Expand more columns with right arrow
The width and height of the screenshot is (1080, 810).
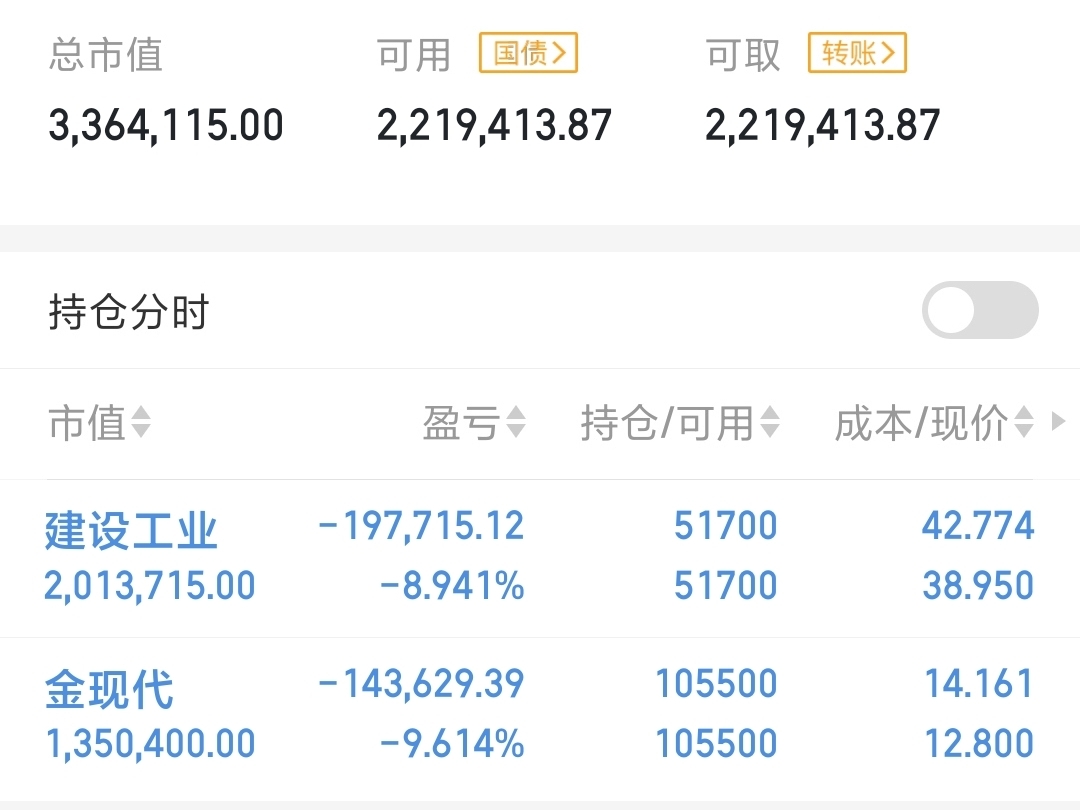tap(1059, 421)
